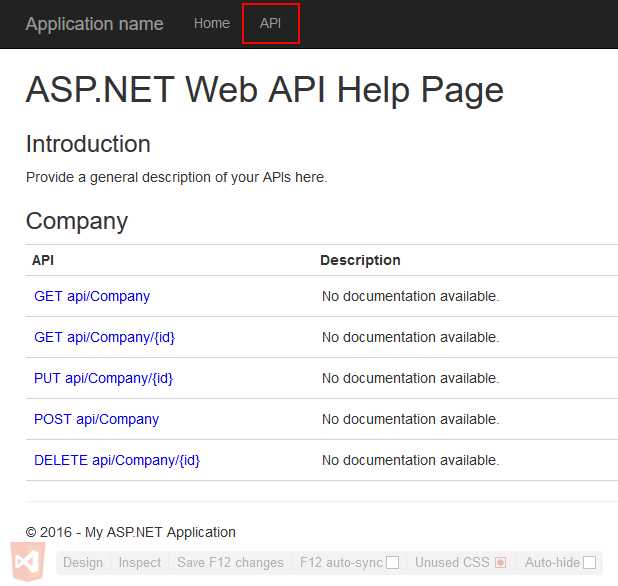
Task: Click the ASP.NET Web API Help Page heading
Action: (265, 90)
